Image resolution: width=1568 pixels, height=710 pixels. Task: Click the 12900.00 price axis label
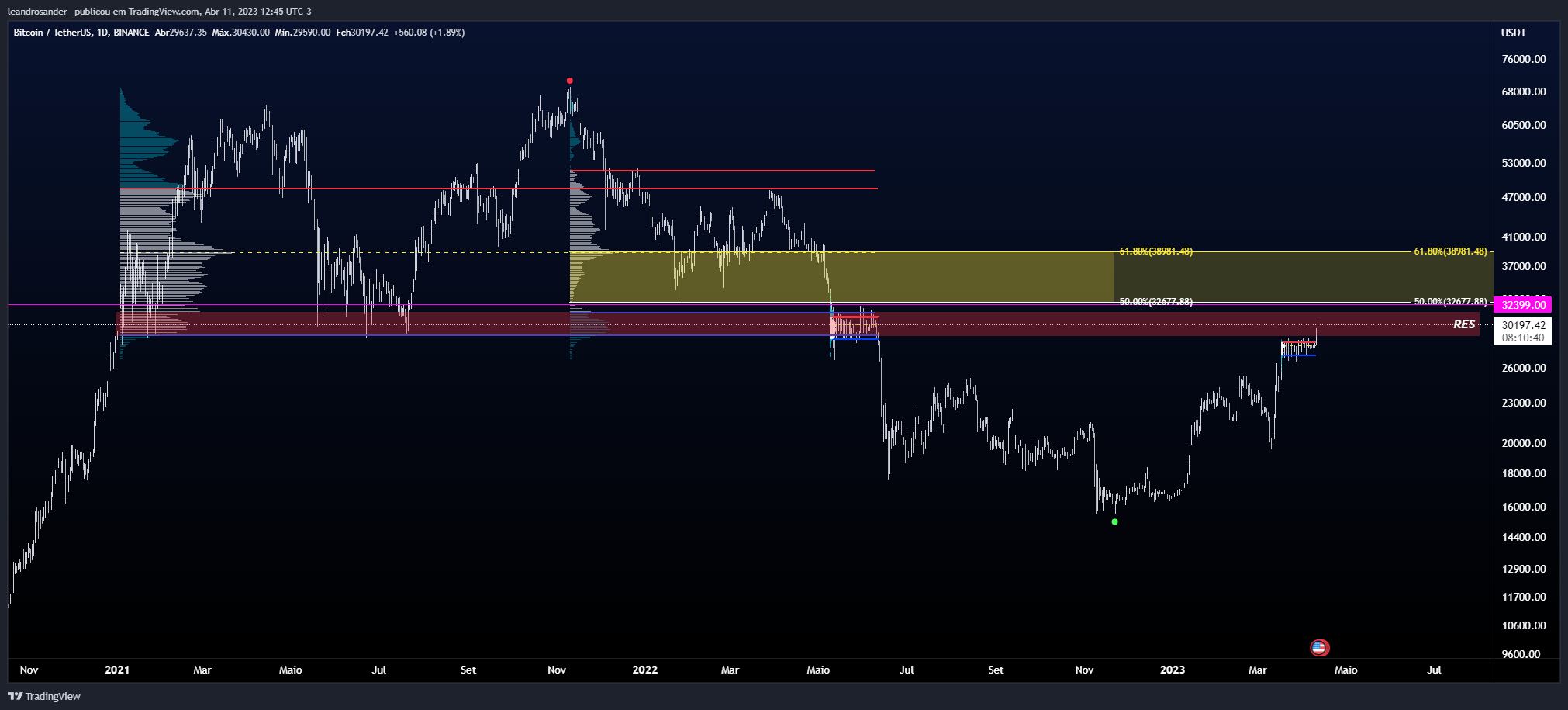pos(1524,569)
